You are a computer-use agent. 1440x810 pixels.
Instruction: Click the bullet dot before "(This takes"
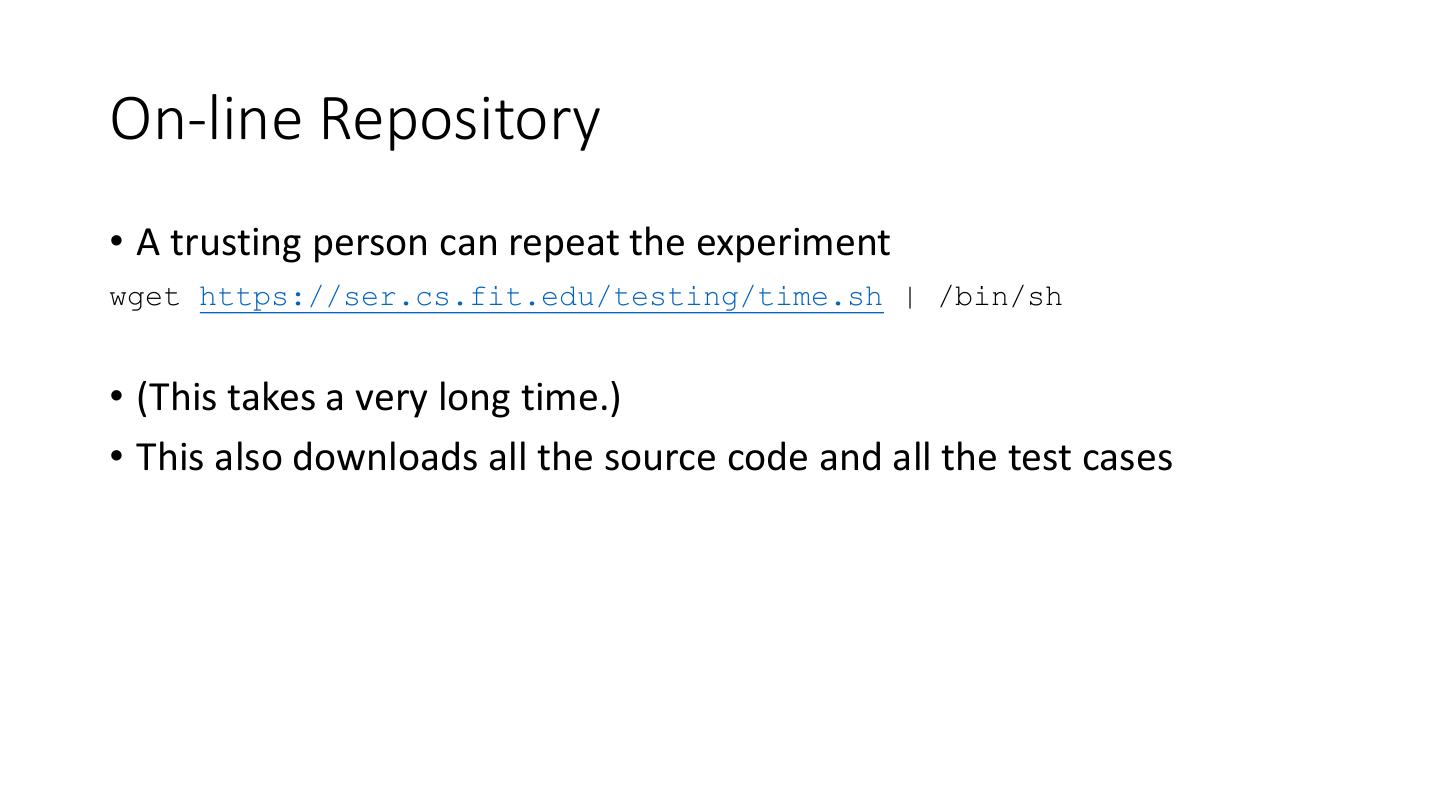pyautogui.click(x=117, y=396)
